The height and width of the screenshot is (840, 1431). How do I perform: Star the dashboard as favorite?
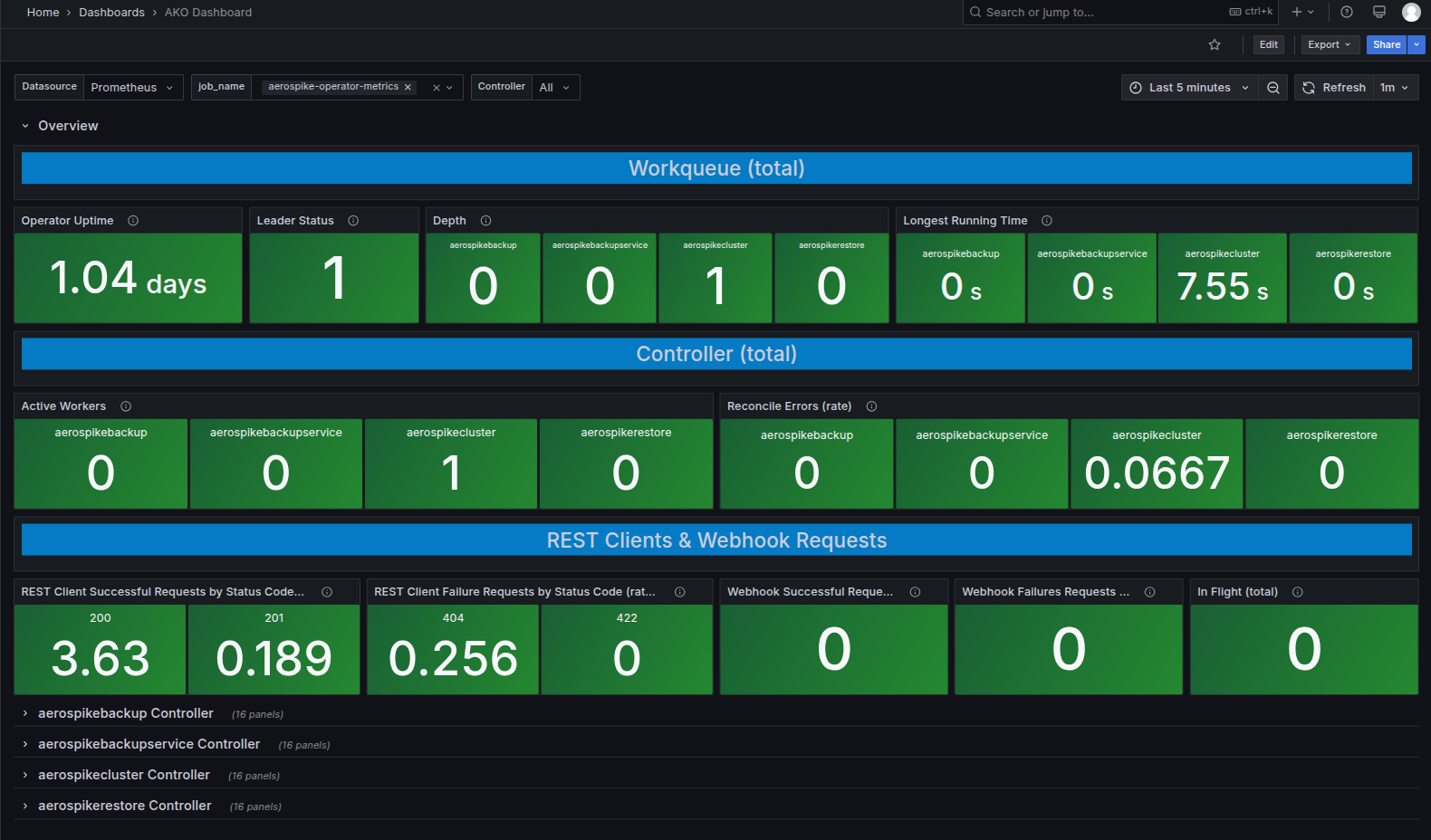point(1215,44)
